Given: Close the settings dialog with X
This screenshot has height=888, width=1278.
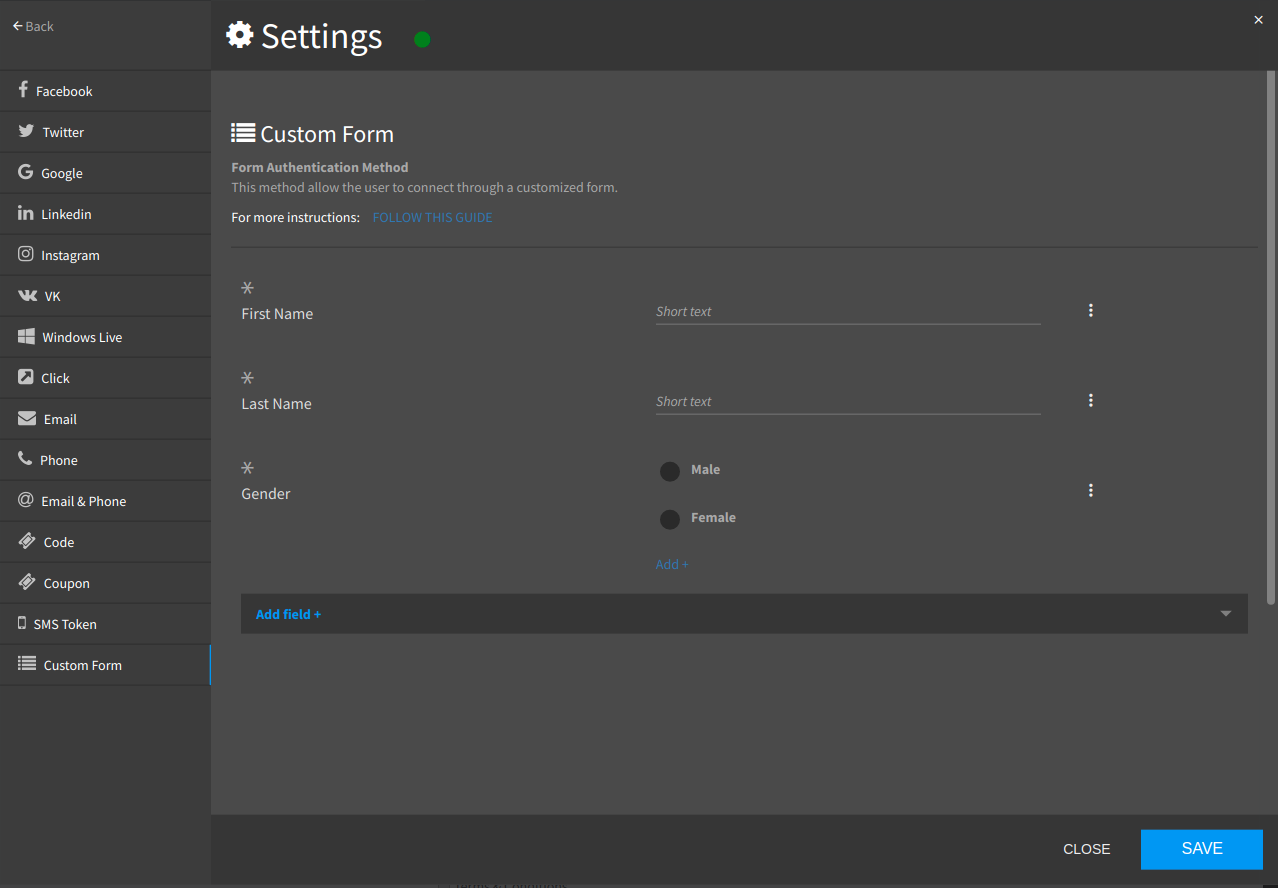Looking at the screenshot, I should (x=1258, y=20).
